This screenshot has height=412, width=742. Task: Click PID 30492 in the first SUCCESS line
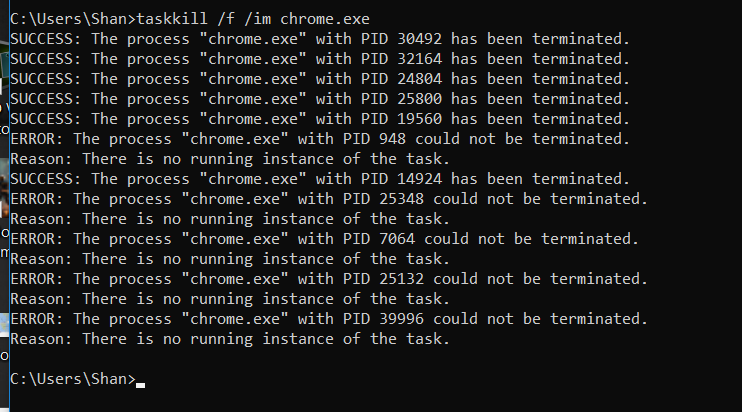(x=419, y=39)
